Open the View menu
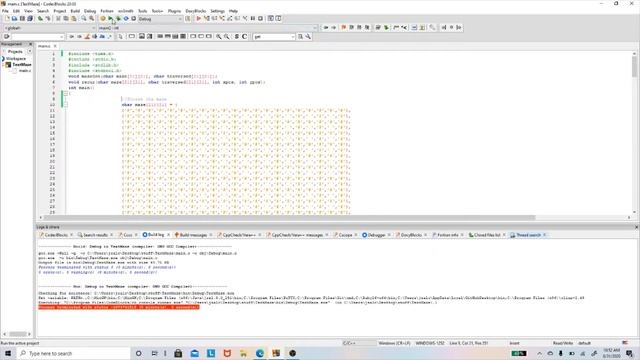The height and width of the screenshot is (360, 640). [28, 11]
